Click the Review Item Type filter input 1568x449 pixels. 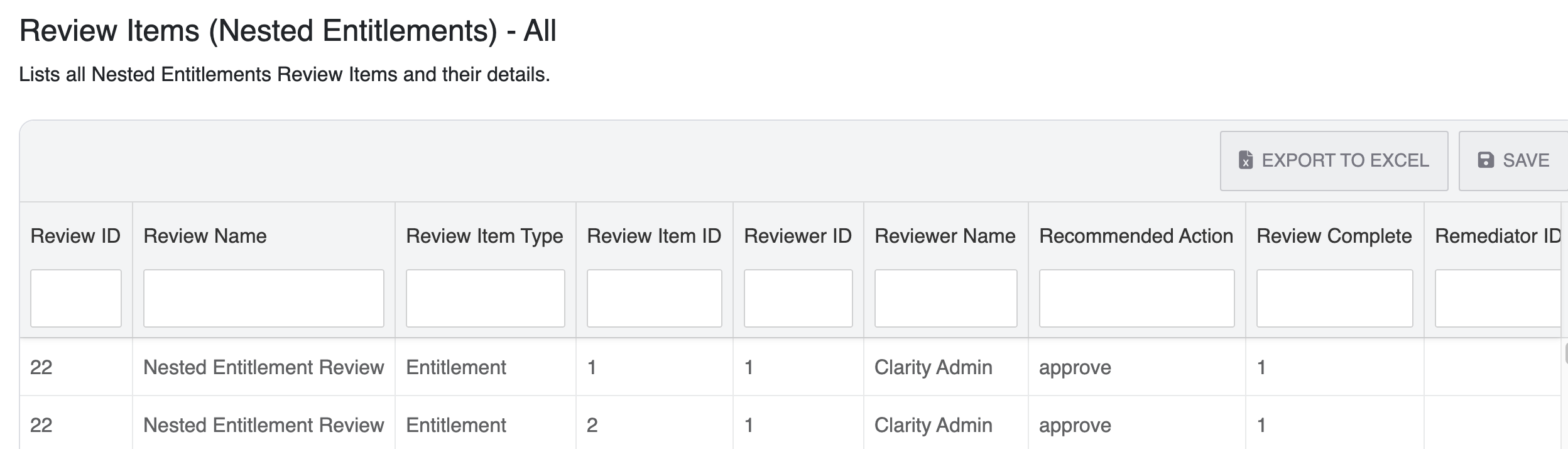485,298
